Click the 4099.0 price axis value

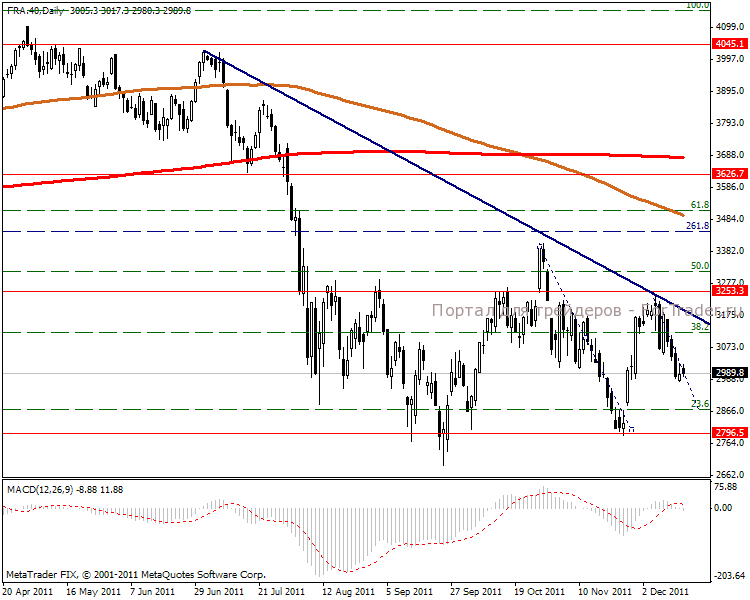(x=730, y=26)
